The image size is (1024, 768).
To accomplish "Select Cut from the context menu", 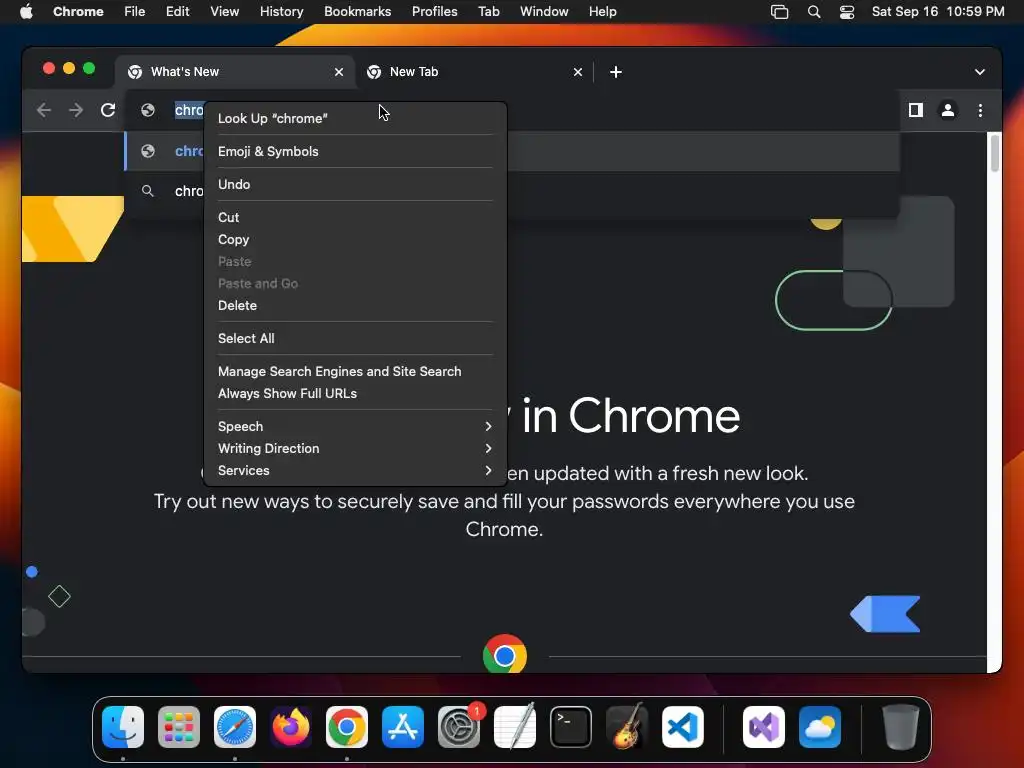I will tap(355, 217).
